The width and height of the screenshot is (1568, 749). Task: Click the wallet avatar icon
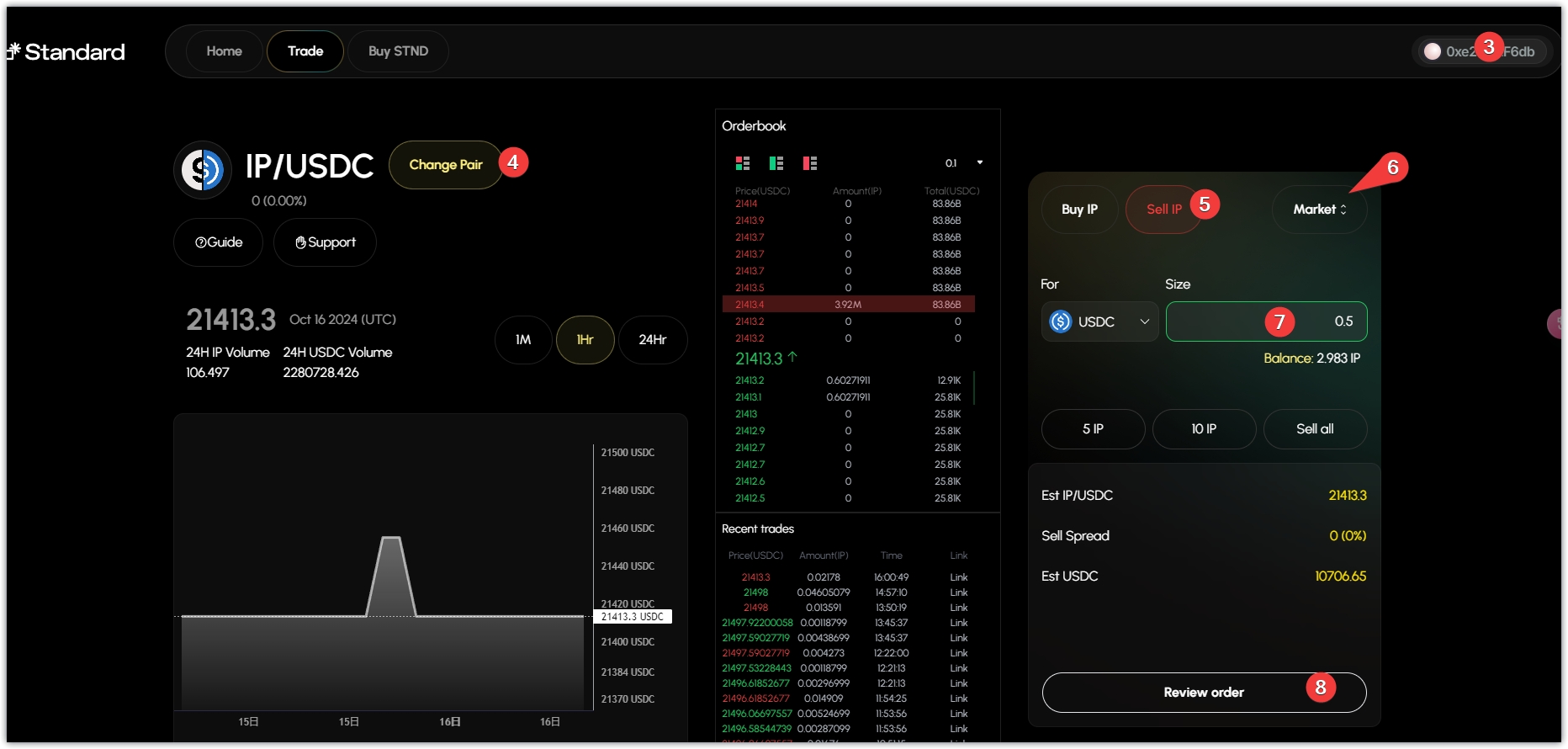pos(1432,51)
